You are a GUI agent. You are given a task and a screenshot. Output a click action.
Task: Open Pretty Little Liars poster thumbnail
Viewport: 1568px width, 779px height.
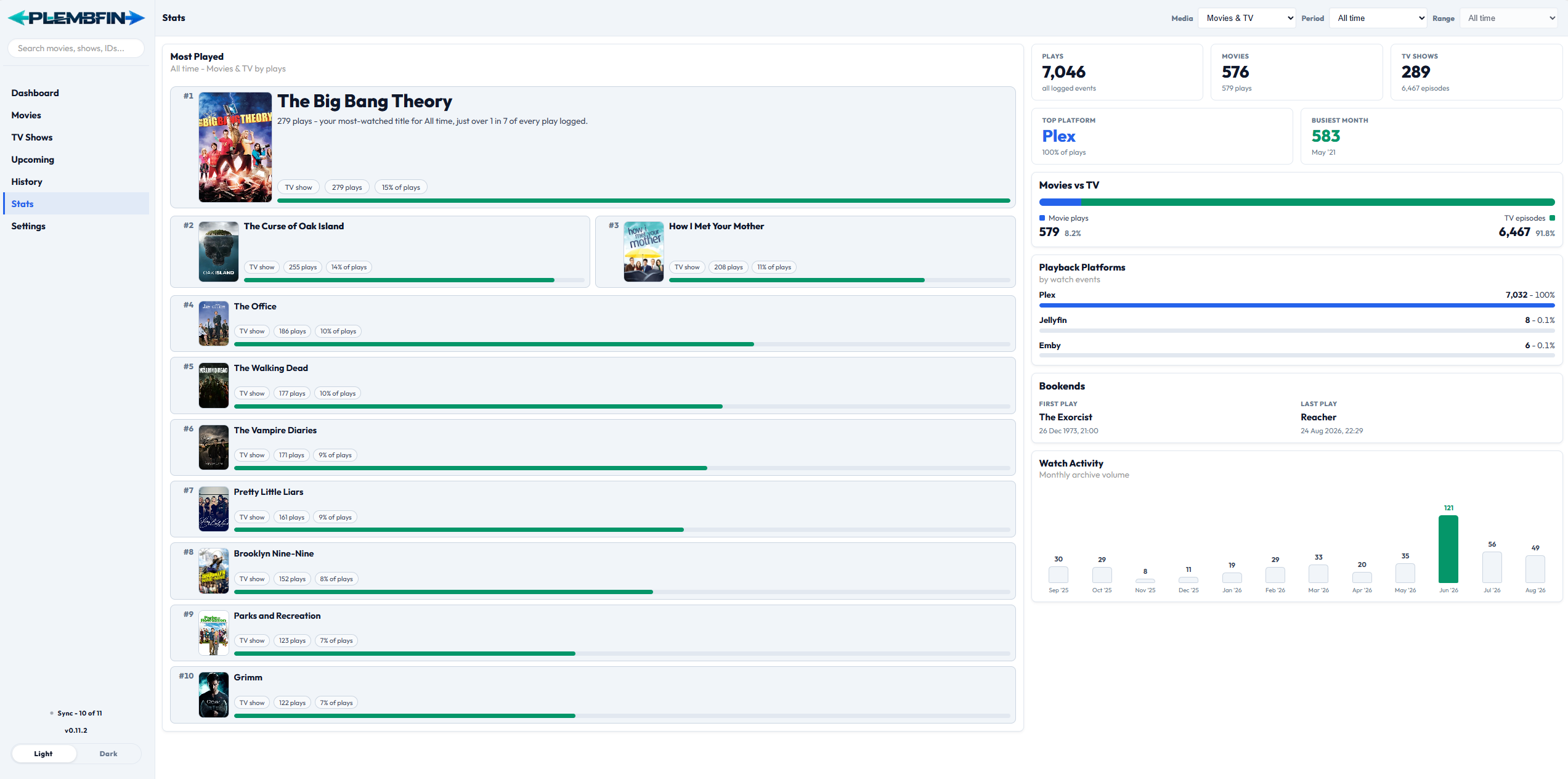[214, 509]
